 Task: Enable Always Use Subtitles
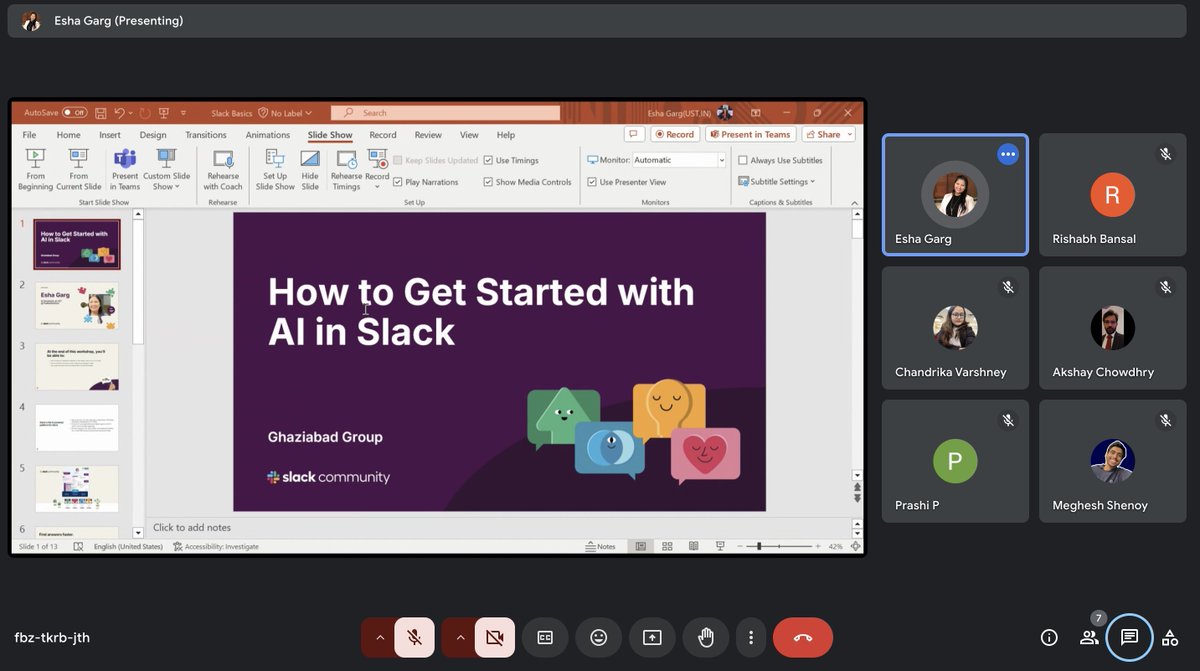(742, 160)
